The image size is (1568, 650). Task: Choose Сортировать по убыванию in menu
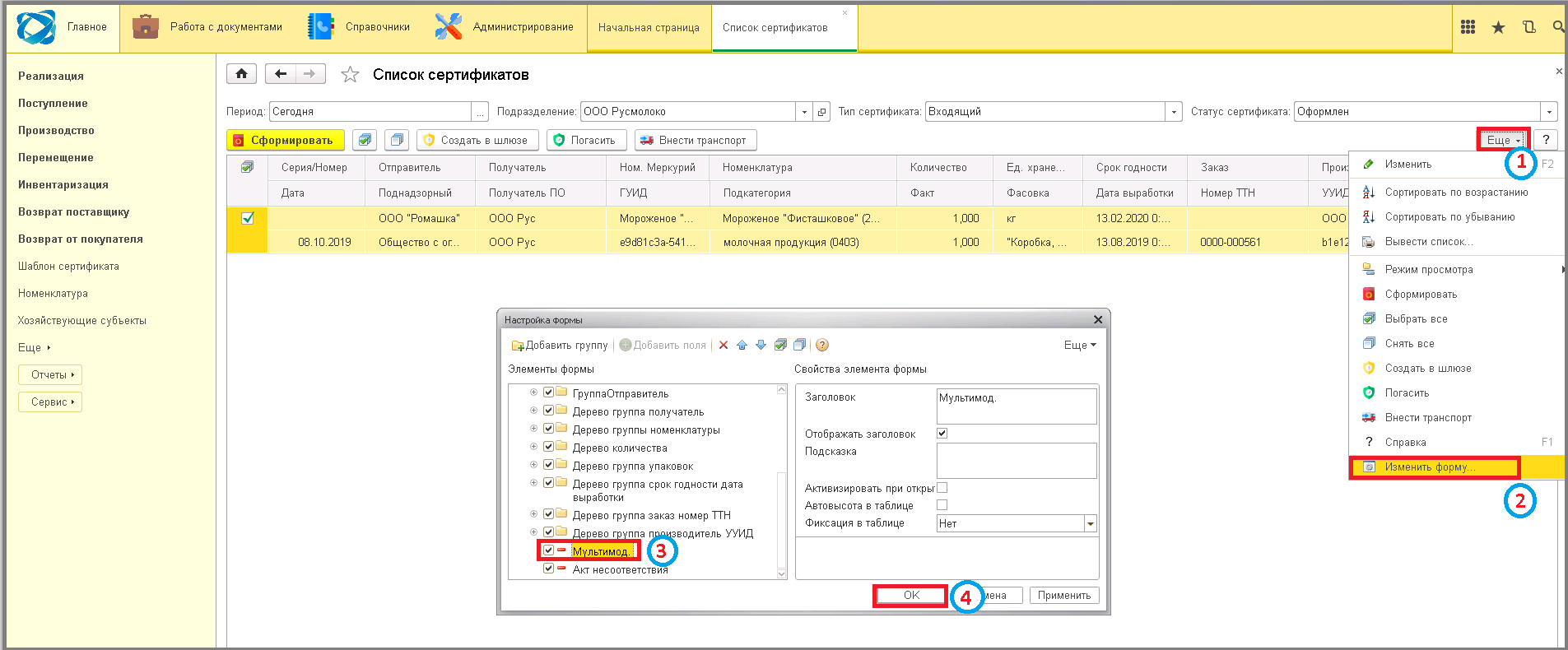pos(1456,216)
